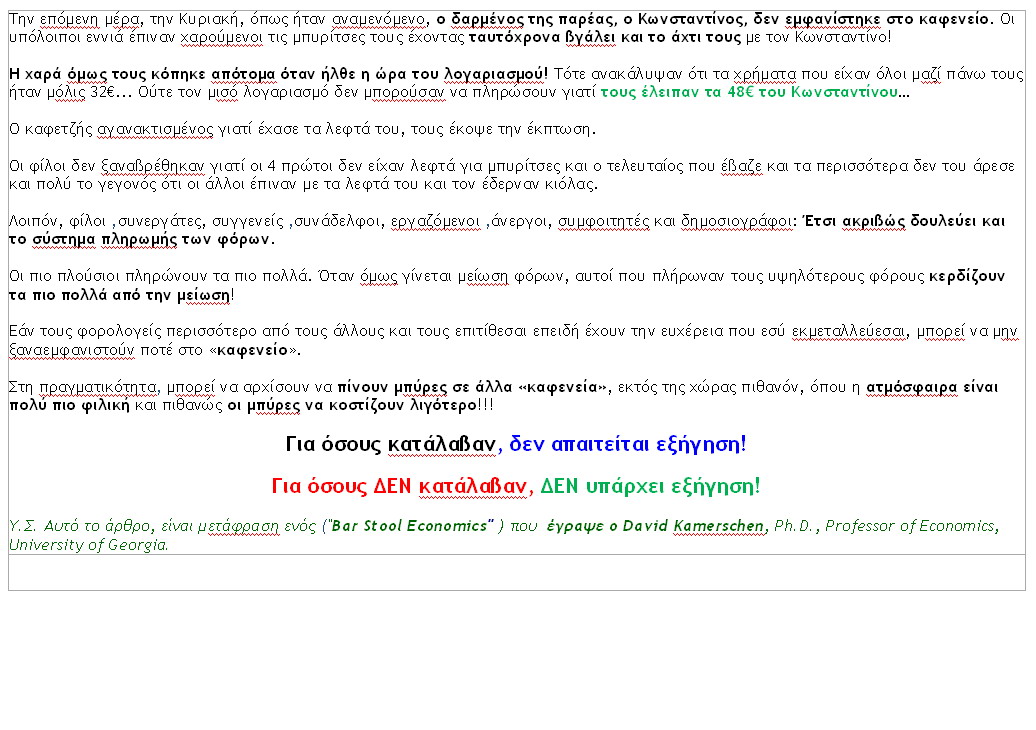Click the italic text 'University of Georgia.'
The image size is (1036, 730).
coord(89,545)
